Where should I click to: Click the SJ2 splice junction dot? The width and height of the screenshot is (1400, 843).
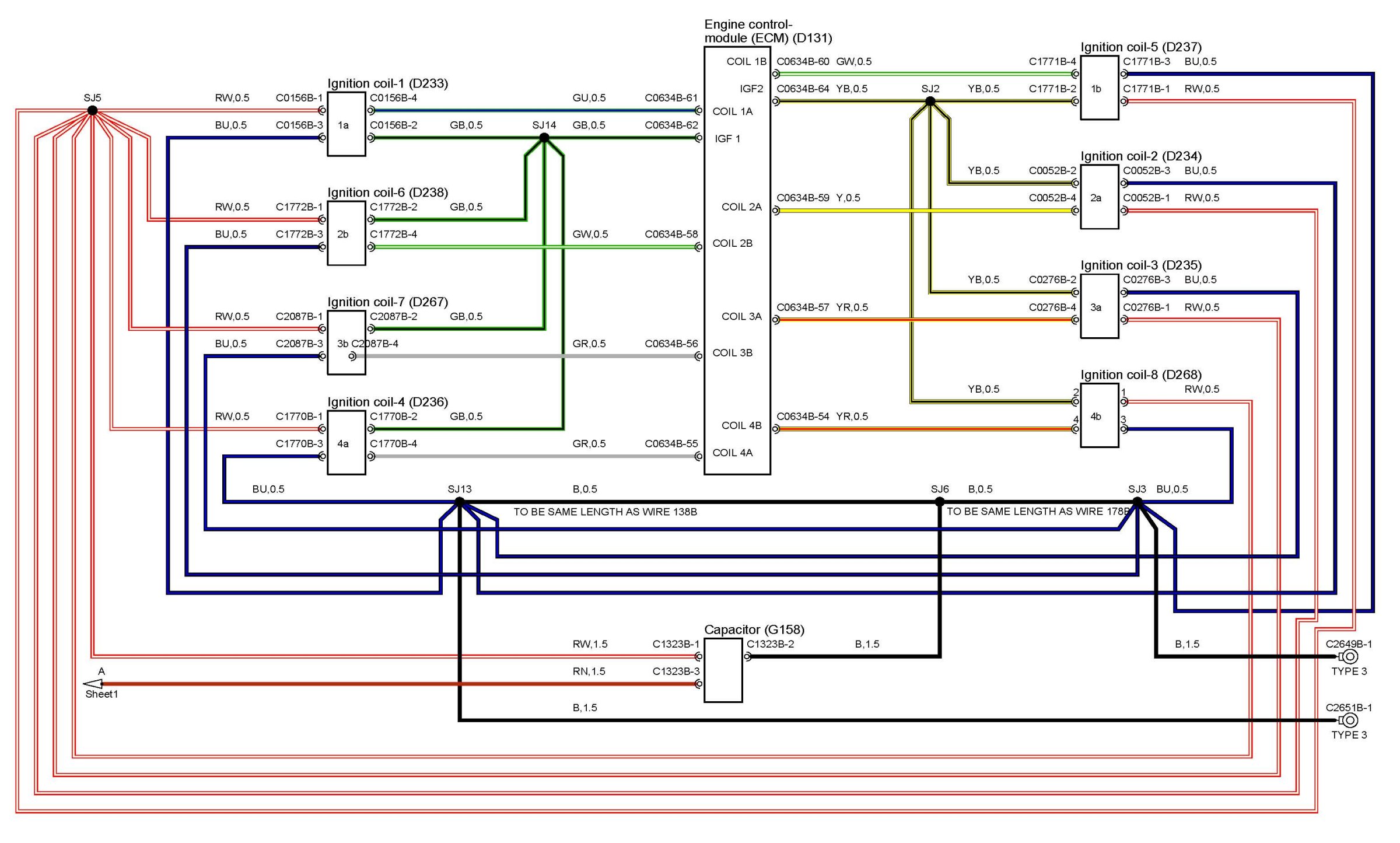[930, 102]
